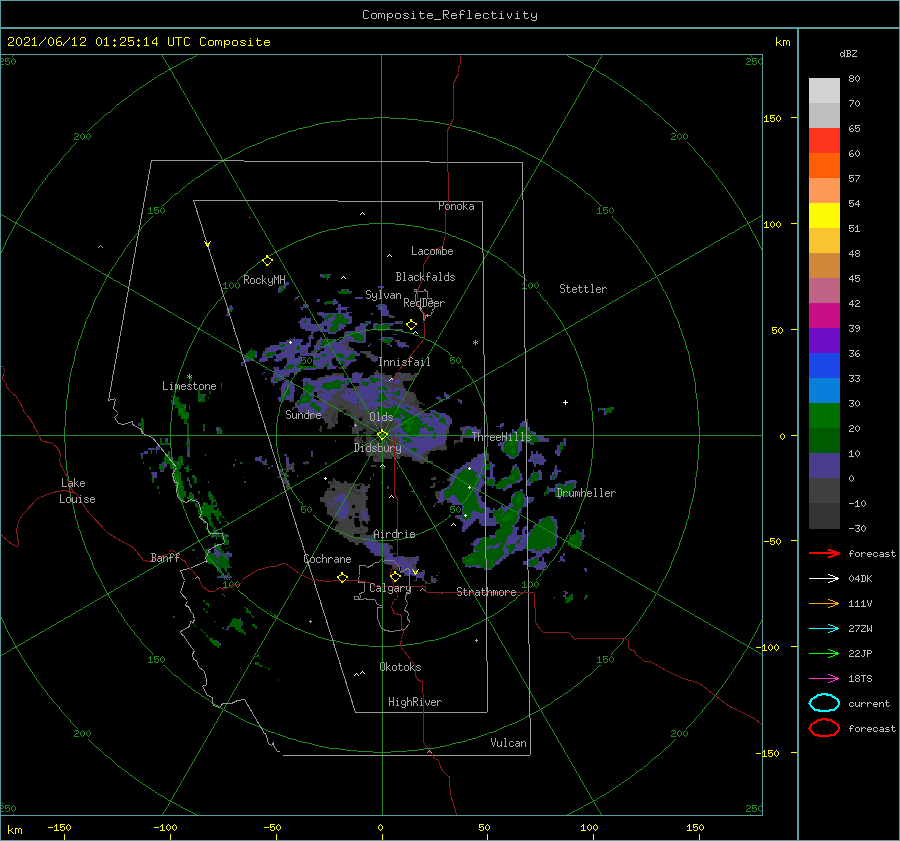Click the Limestone label
The width and height of the screenshot is (900, 841).
(x=189, y=386)
